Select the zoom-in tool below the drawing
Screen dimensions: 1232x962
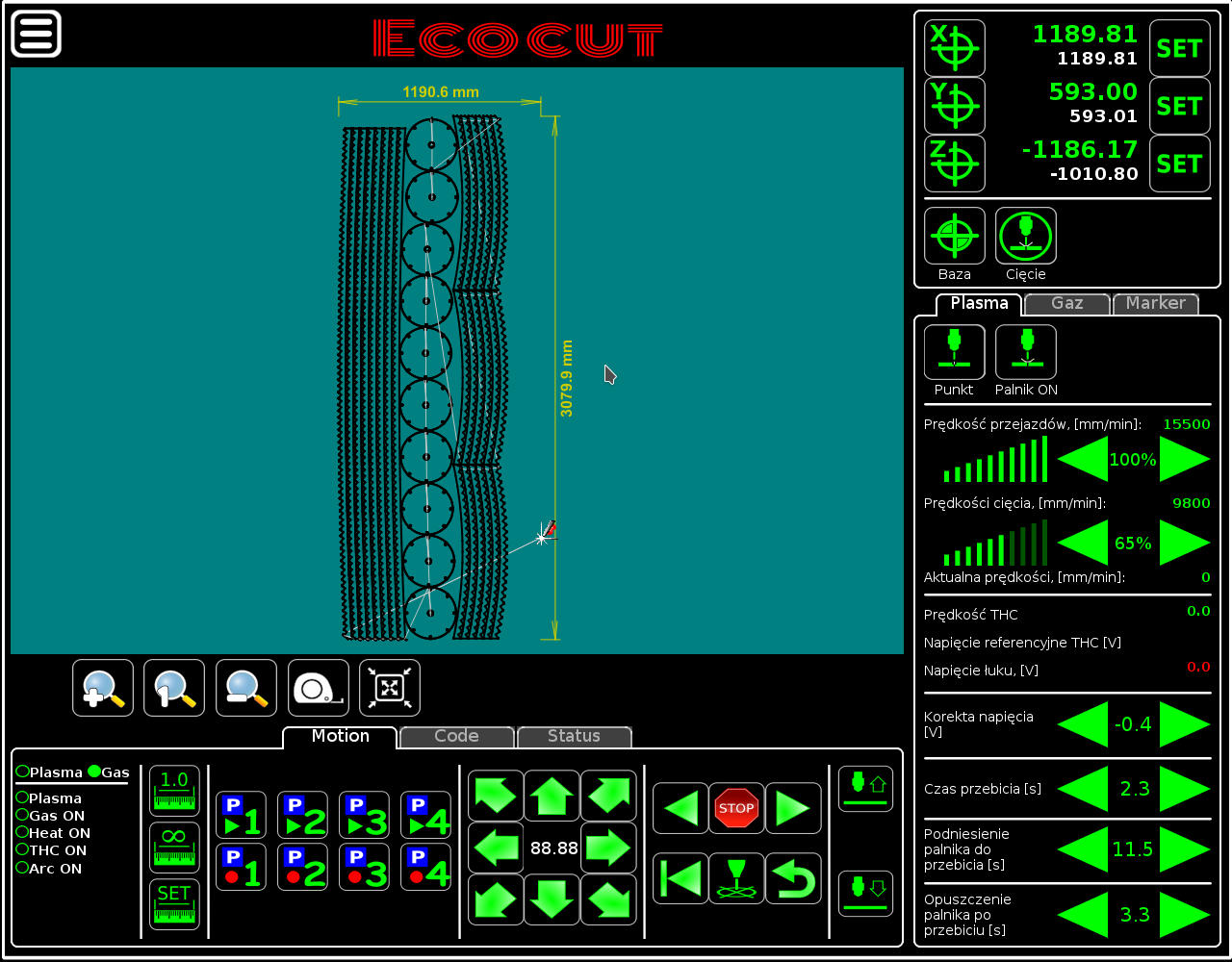(x=102, y=687)
